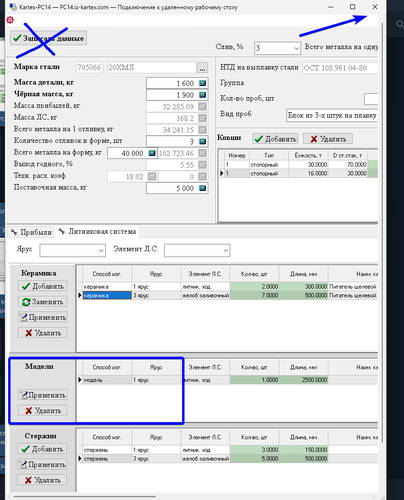Maximize the remote desktop window
This screenshot has height=500, width=404.
pyautogui.click(x=352, y=7)
